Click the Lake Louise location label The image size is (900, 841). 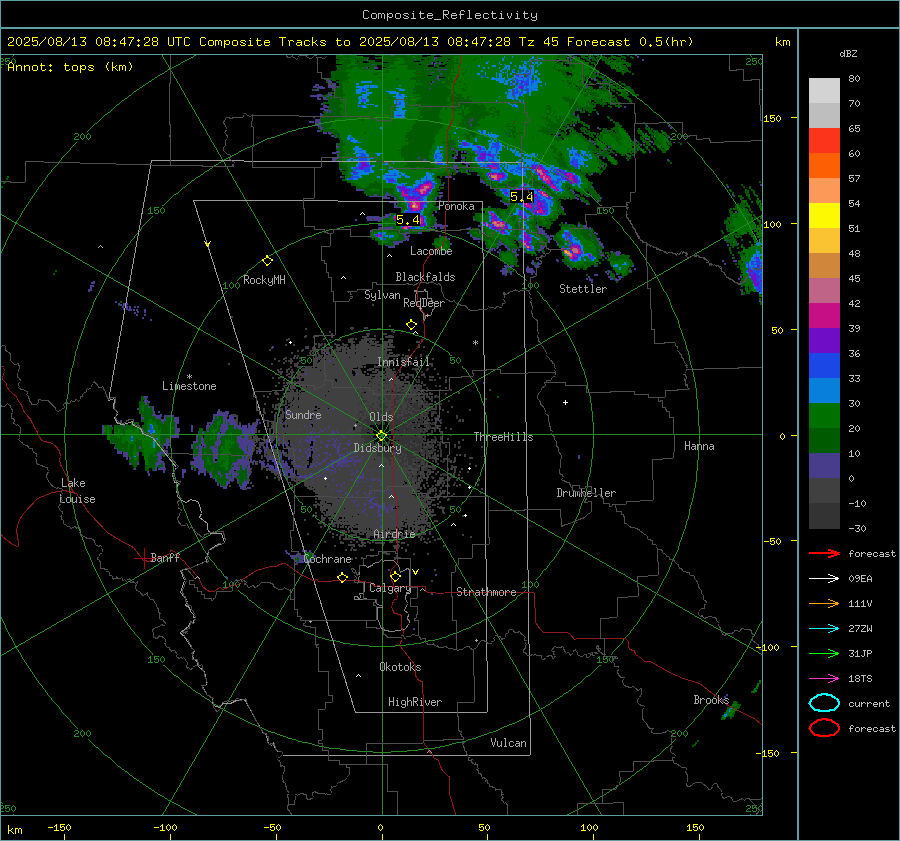point(77,491)
